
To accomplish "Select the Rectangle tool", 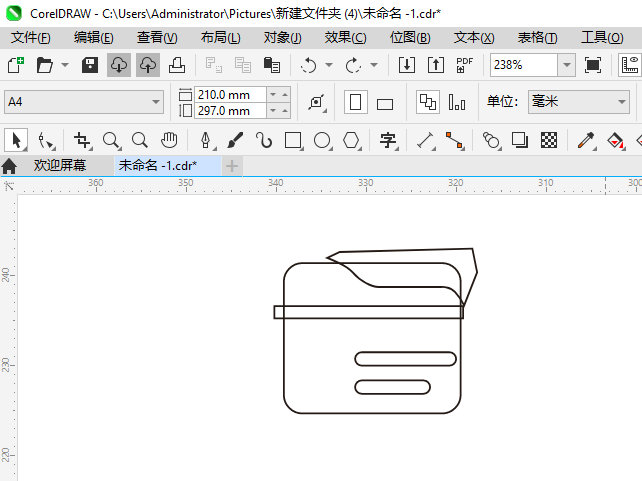I will tap(294, 140).
